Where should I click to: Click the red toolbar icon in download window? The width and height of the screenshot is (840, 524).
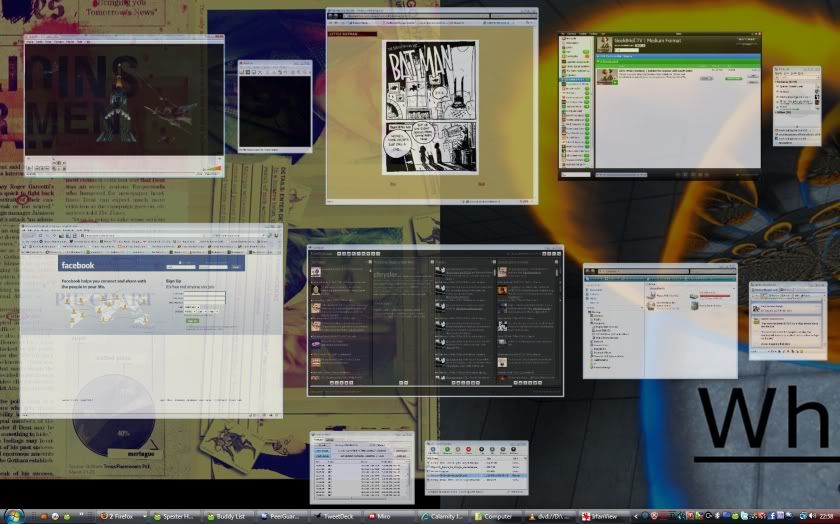469,450
